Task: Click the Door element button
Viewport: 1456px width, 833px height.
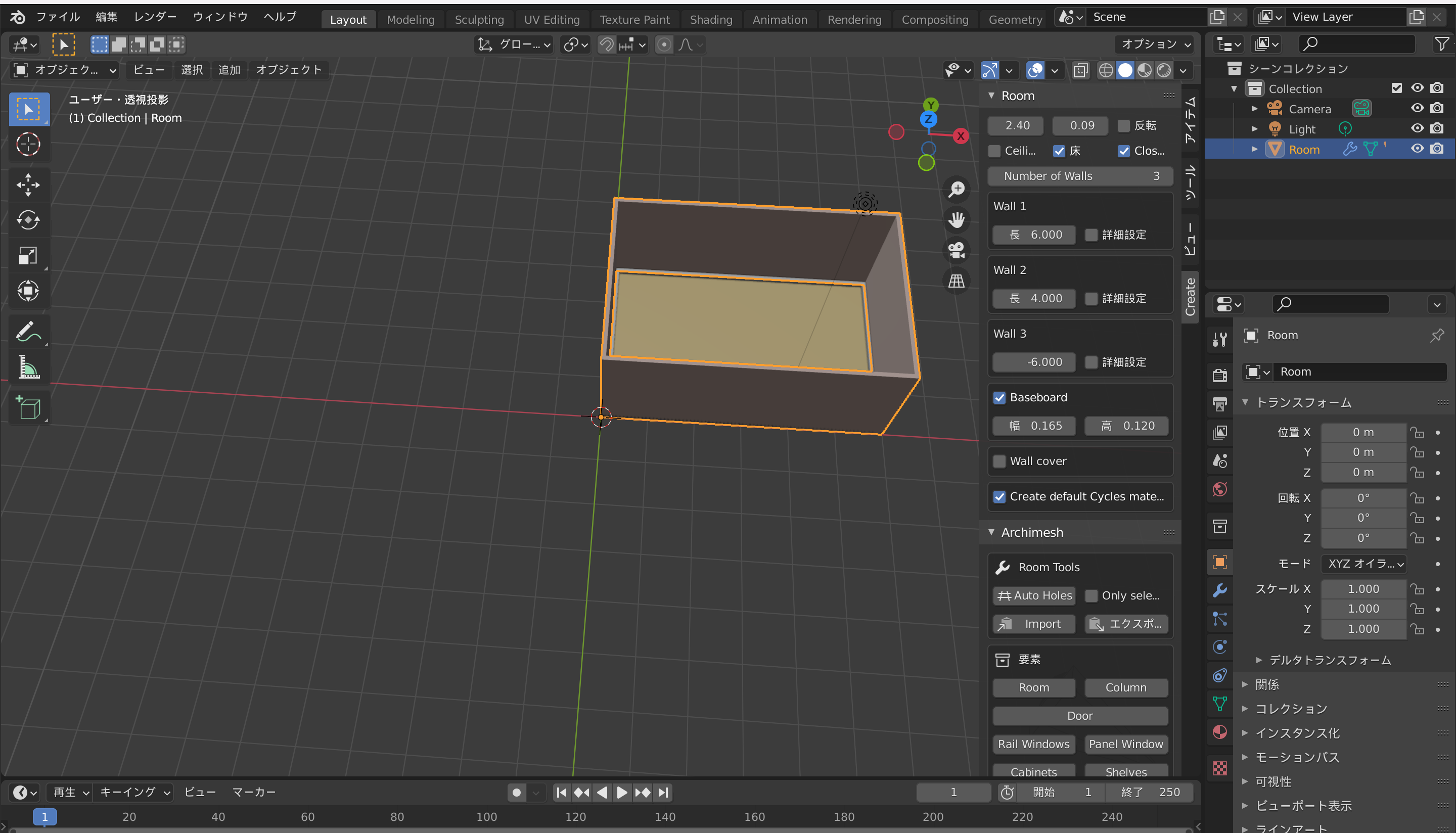Action: (x=1079, y=716)
